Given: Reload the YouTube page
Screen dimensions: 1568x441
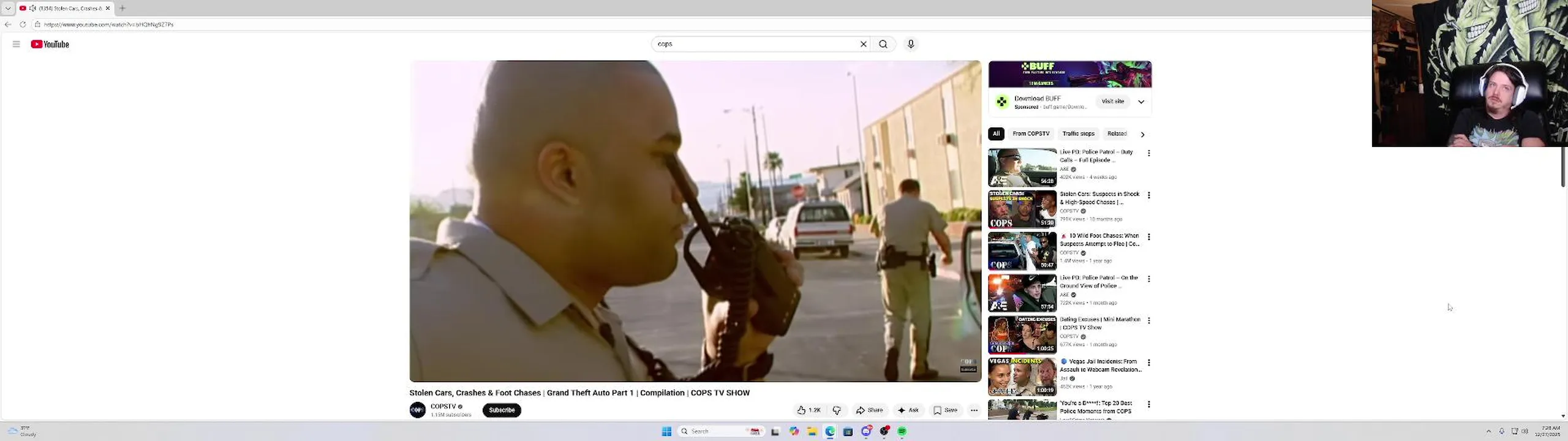Looking at the screenshot, I should click(x=23, y=24).
